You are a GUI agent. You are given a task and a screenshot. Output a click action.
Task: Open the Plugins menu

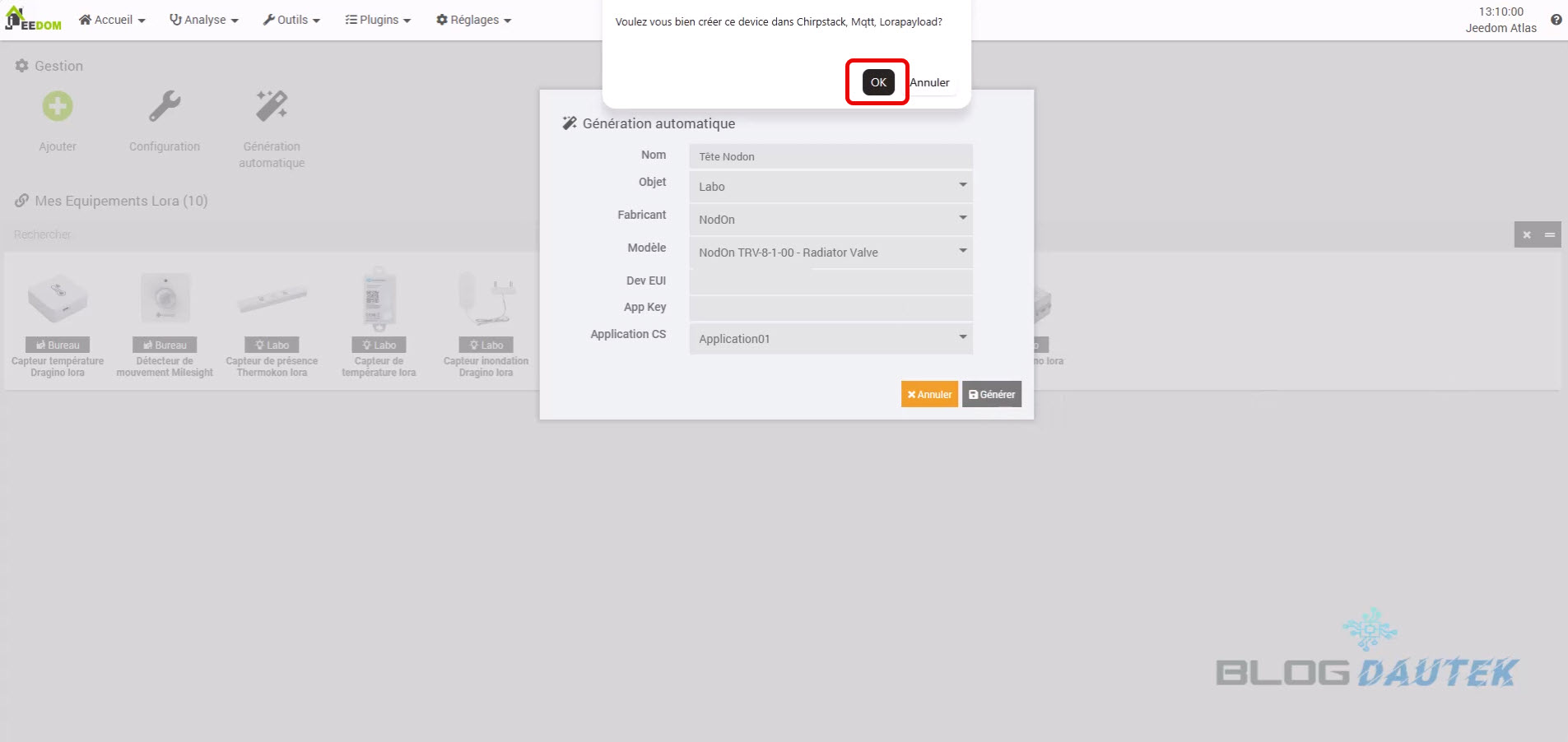[x=378, y=20]
